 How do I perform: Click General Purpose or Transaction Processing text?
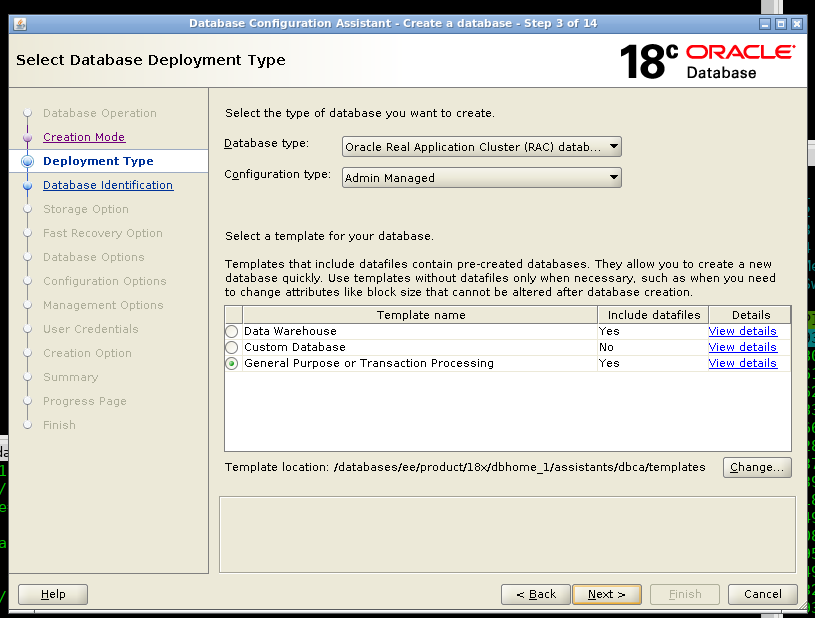pos(369,363)
